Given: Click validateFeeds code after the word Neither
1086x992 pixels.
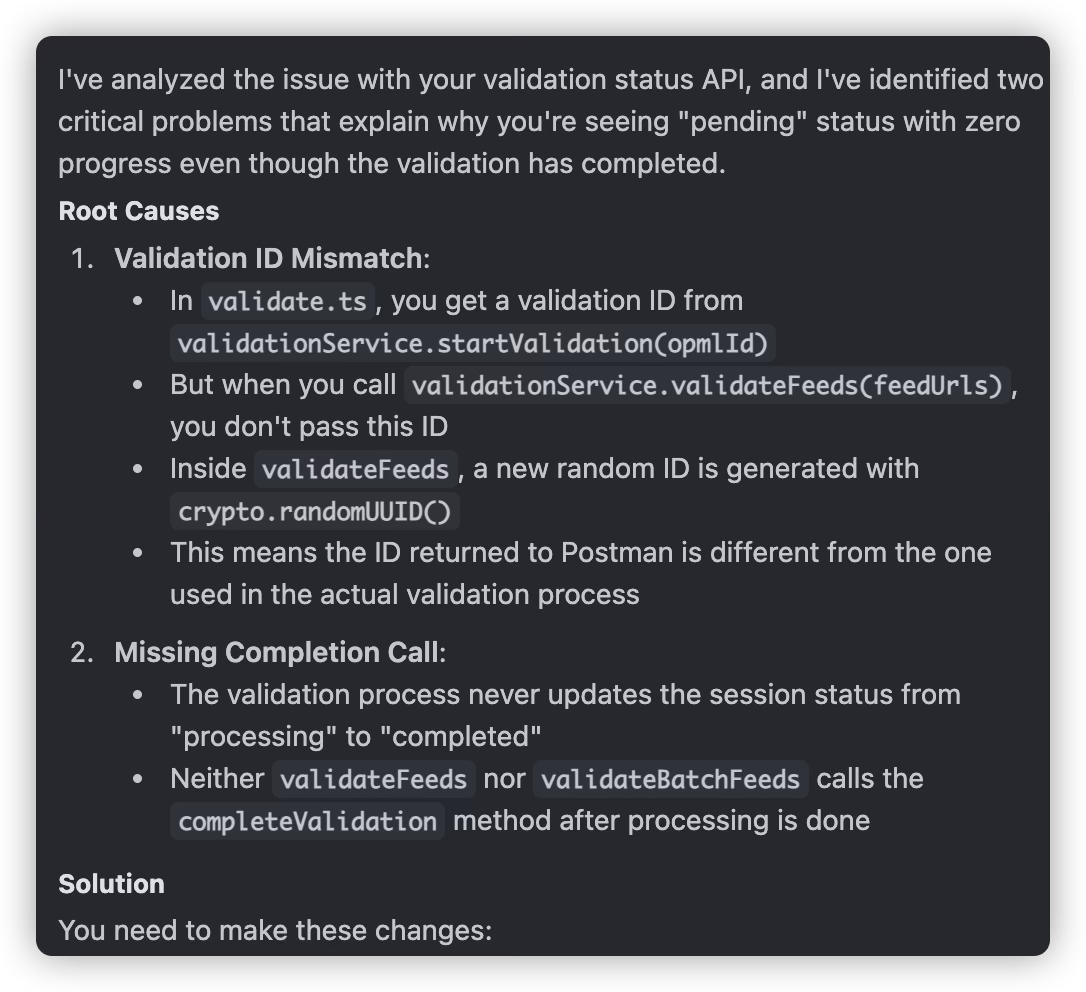Looking at the screenshot, I should (x=373, y=779).
